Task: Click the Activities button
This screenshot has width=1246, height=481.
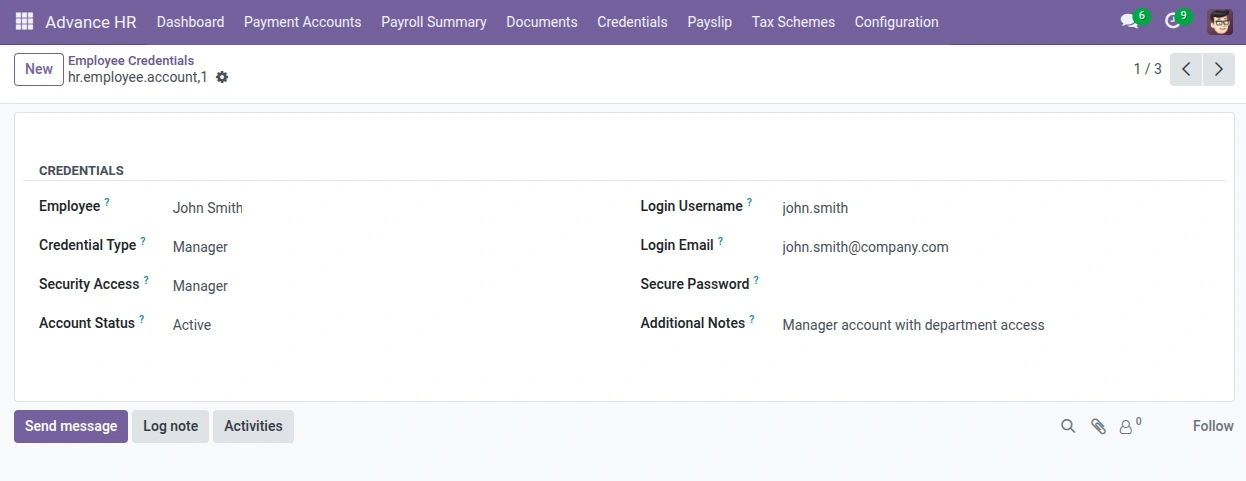Action: pos(253,426)
